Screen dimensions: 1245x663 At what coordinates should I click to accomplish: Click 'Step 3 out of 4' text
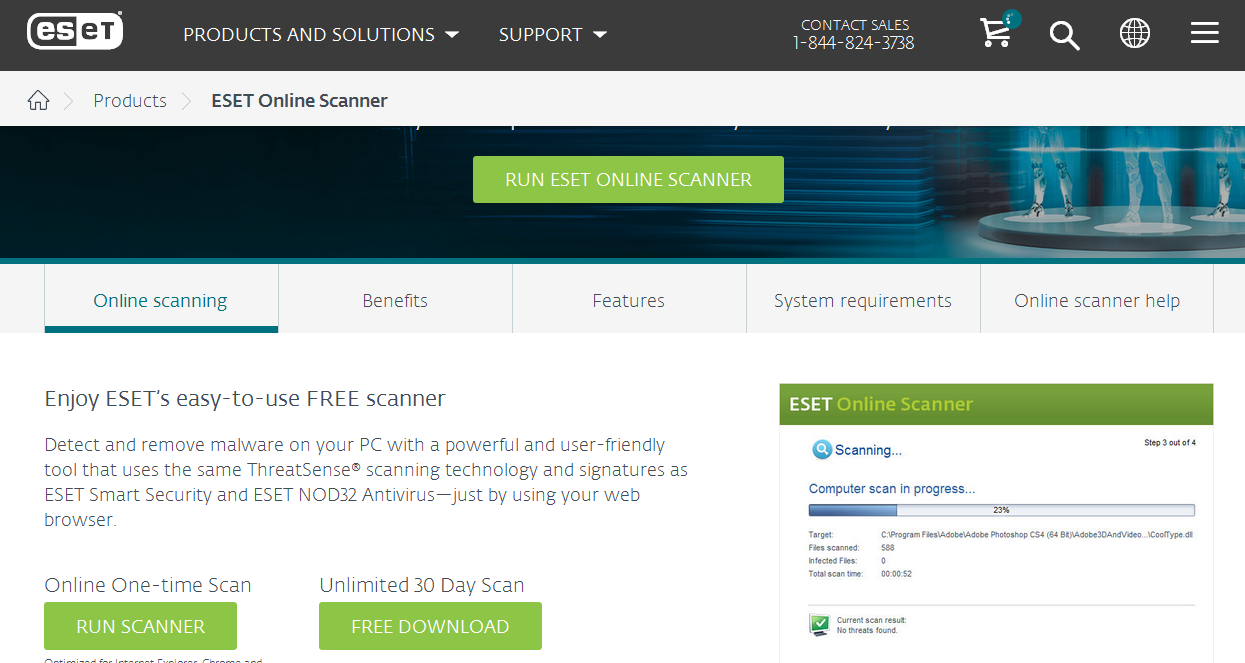point(1170,443)
